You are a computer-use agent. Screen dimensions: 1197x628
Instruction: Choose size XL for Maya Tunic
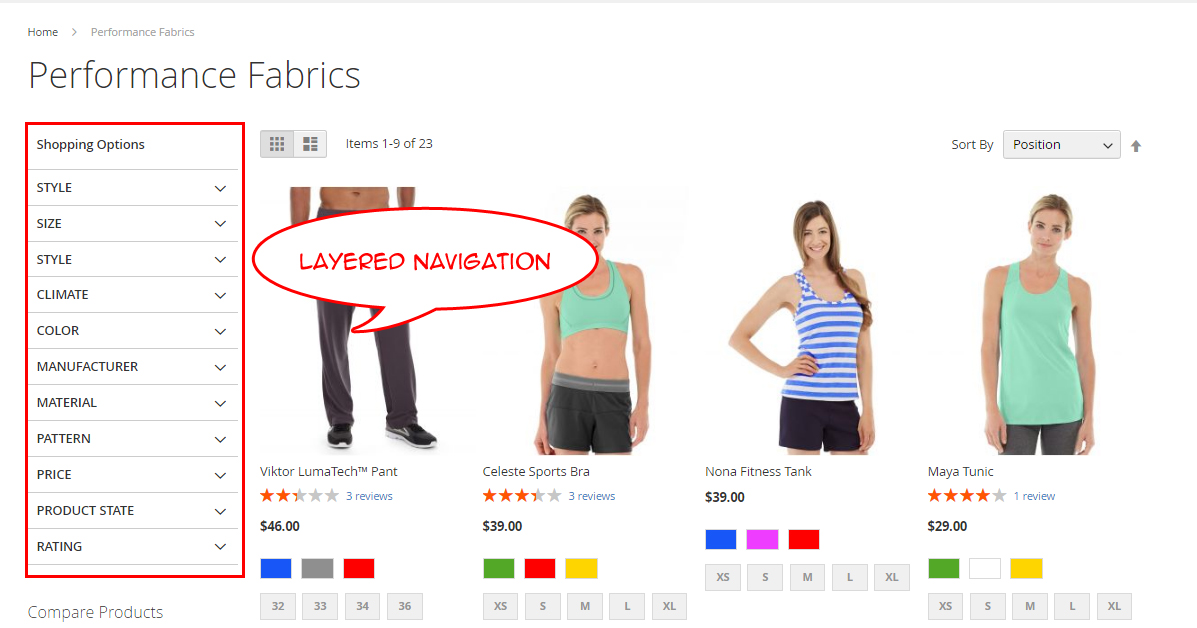1114,606
